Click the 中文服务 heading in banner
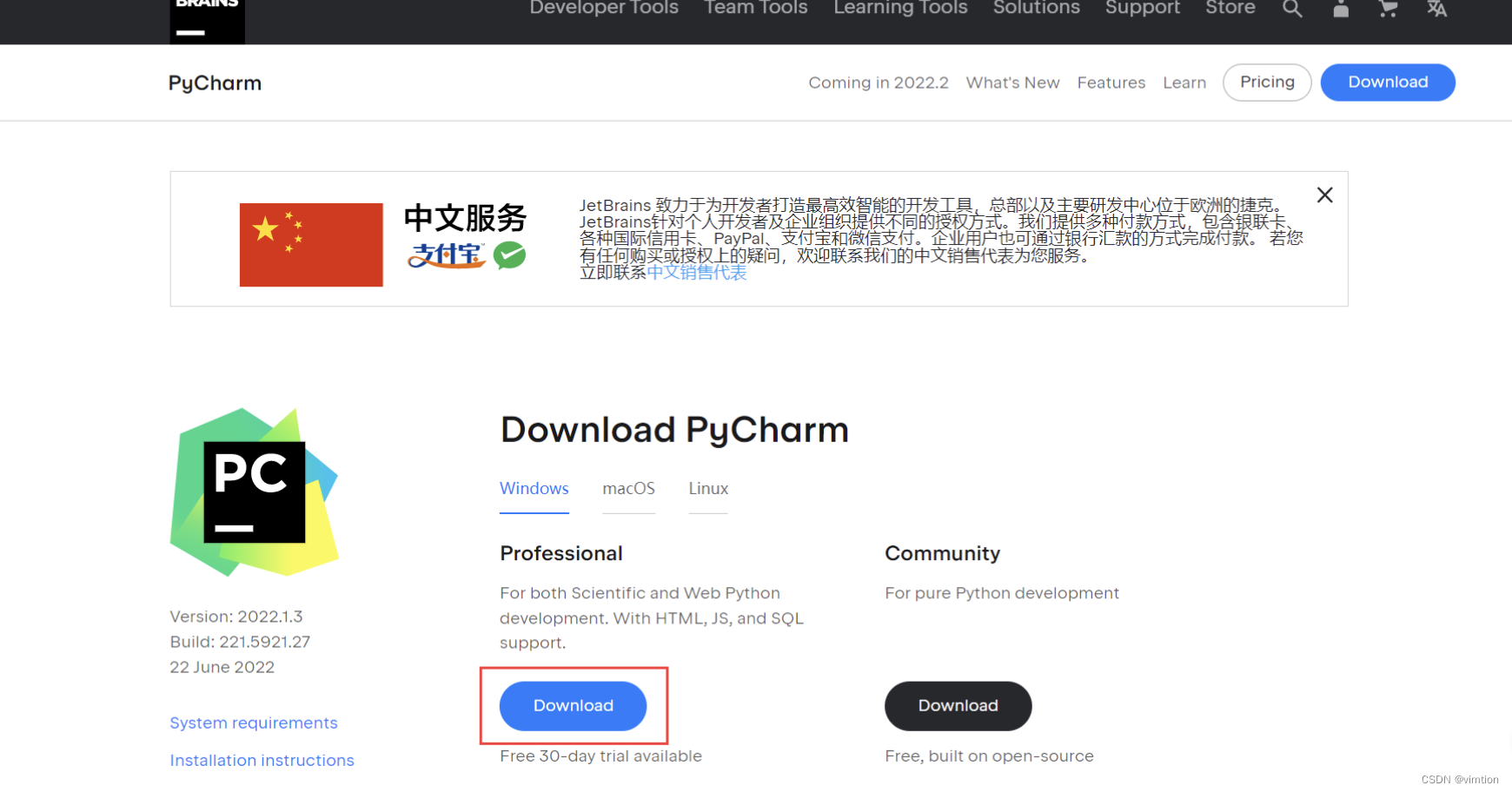The image size is (1512, 792). [466, 218]
